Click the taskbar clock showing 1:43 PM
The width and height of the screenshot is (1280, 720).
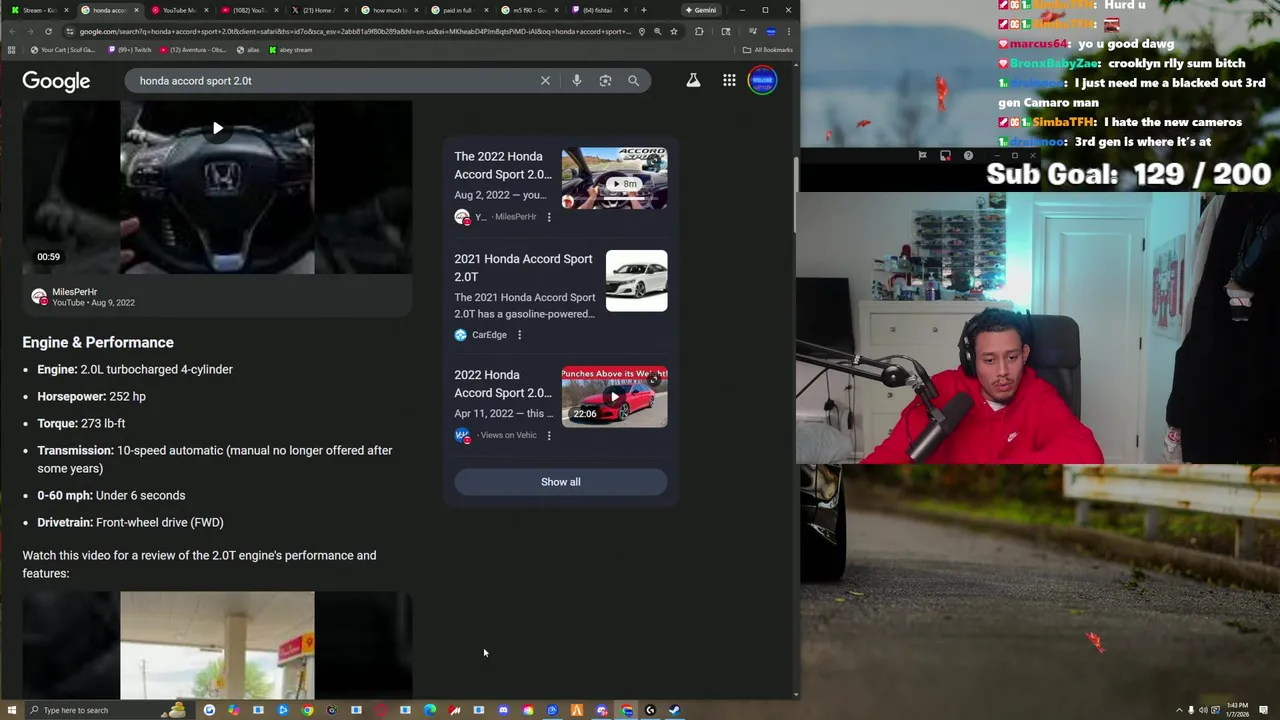tap(1237, 710)
